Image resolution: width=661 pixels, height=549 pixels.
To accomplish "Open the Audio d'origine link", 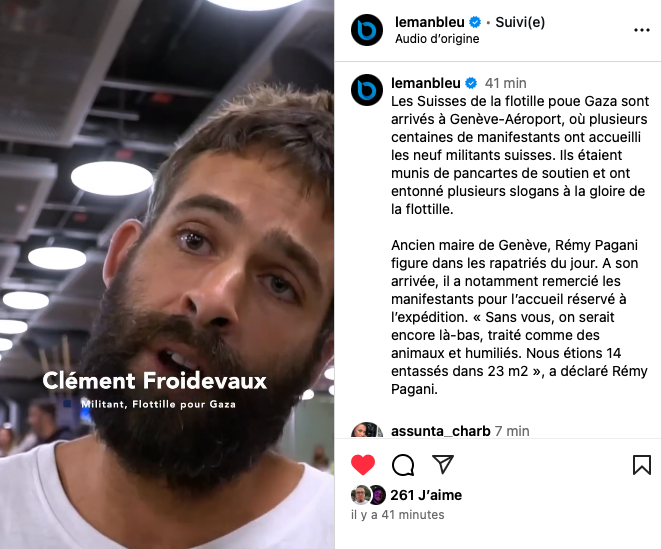I will pyautogui.click(x=437, y=39).
